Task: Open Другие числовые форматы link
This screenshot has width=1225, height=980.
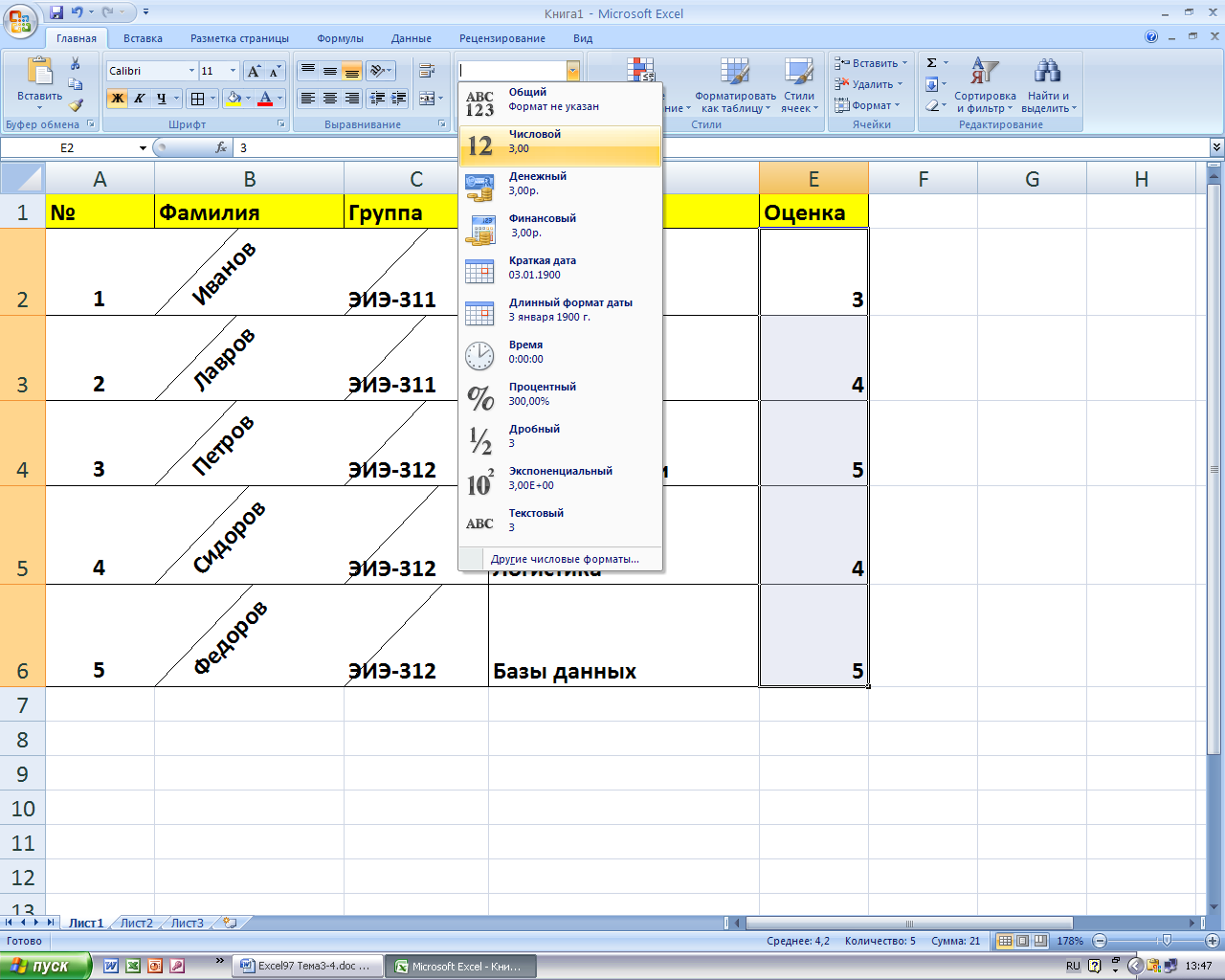Action: 565,559
